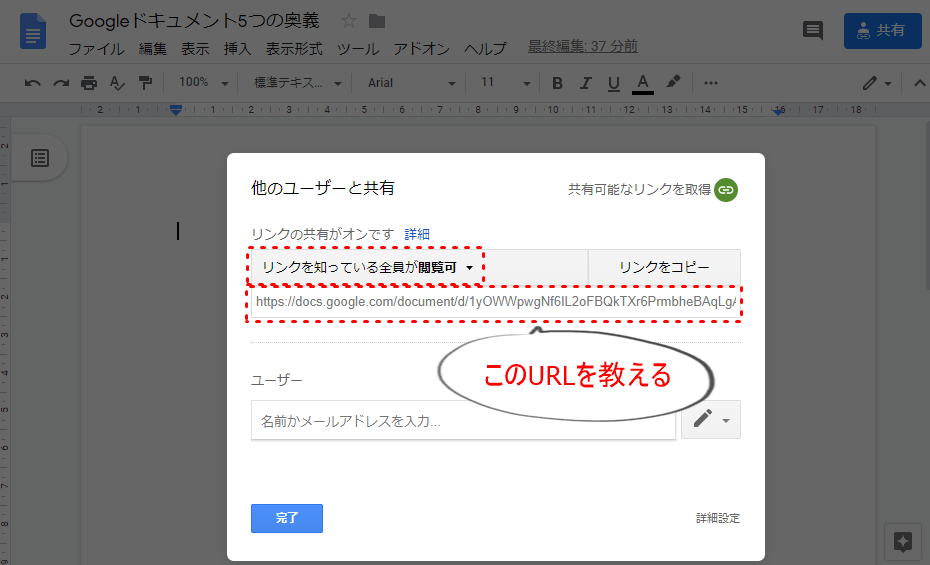Star the document title

(349, 21)
